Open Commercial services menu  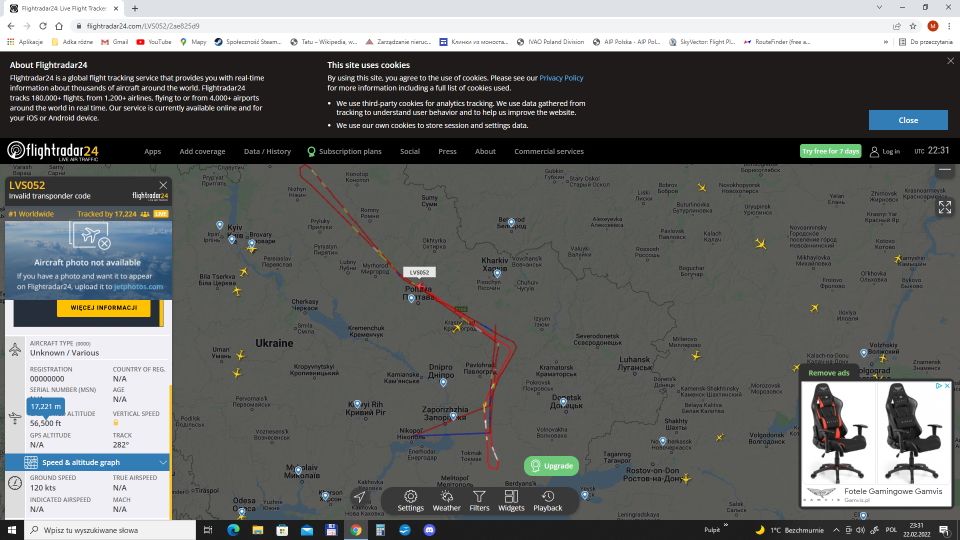(549, 151)
